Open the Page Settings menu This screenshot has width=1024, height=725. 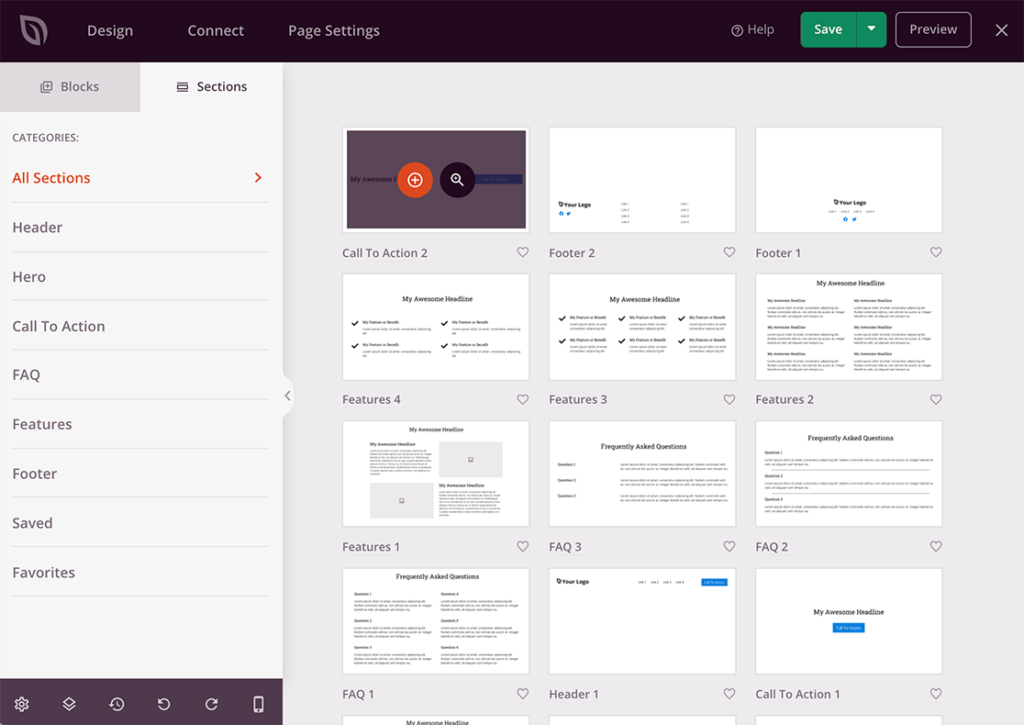(334, 30)
